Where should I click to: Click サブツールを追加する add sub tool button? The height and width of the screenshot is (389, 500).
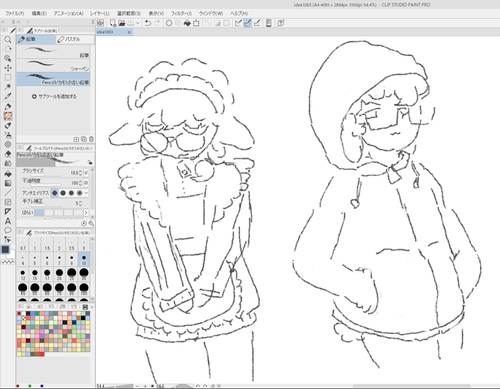coord(54,97)
